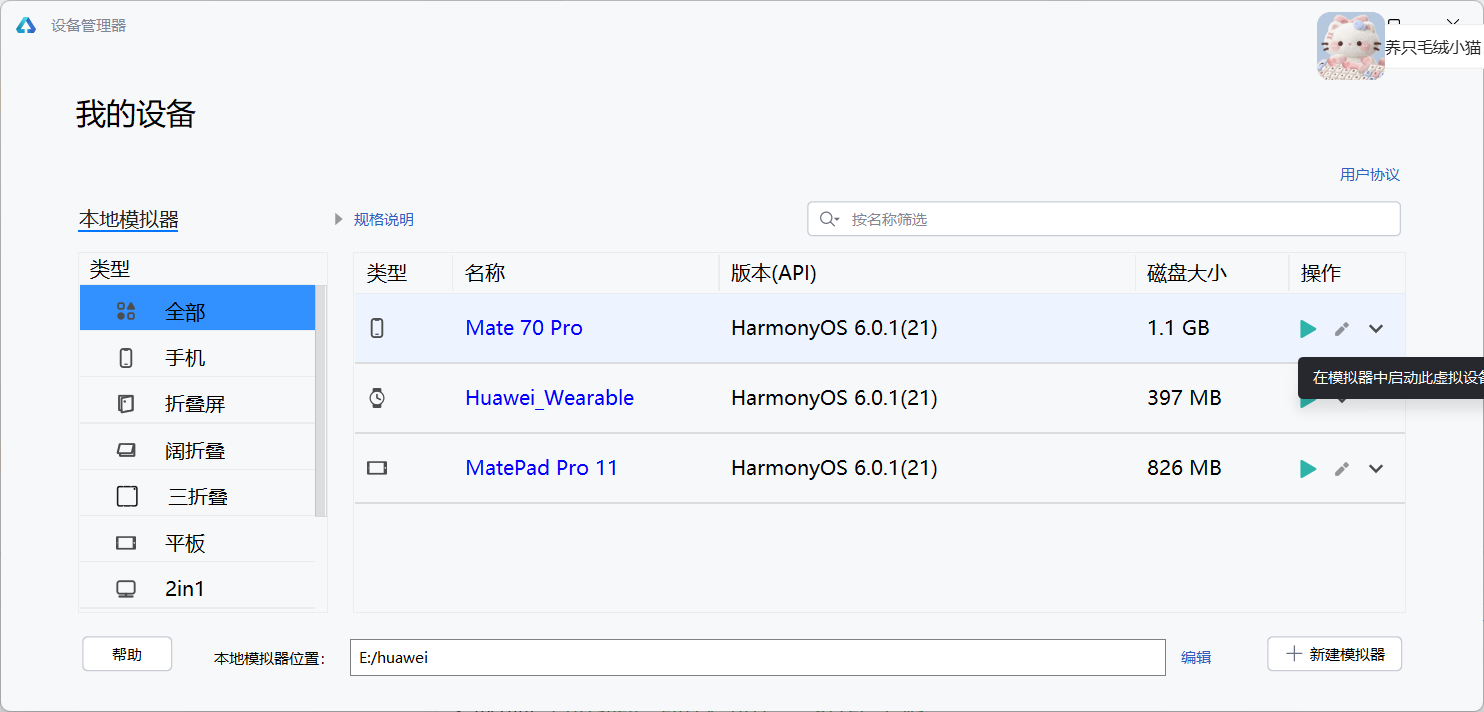The image size is (1484, 712).
Task: Click the phone type icon in Mate 70 Pro row
Action: pos(377,328)
